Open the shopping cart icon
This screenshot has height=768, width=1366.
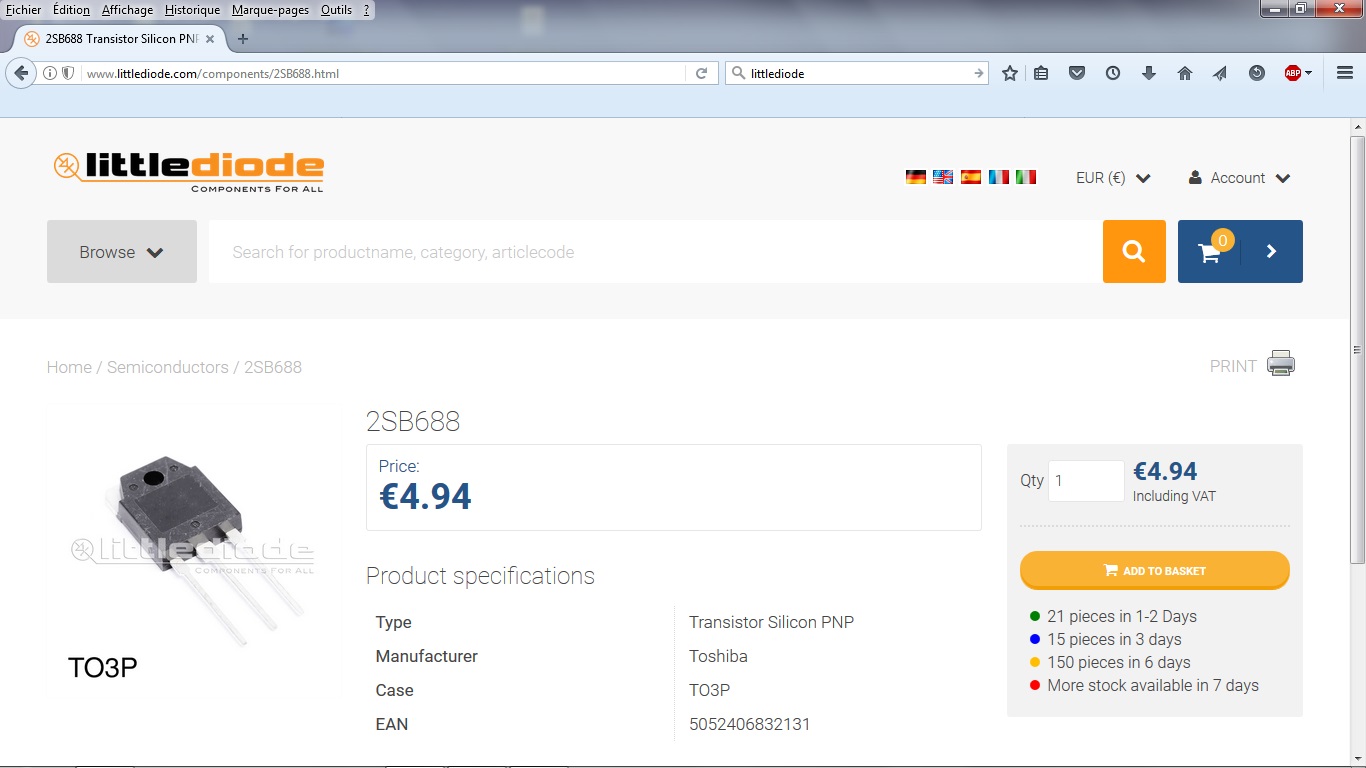[1210, 252]
